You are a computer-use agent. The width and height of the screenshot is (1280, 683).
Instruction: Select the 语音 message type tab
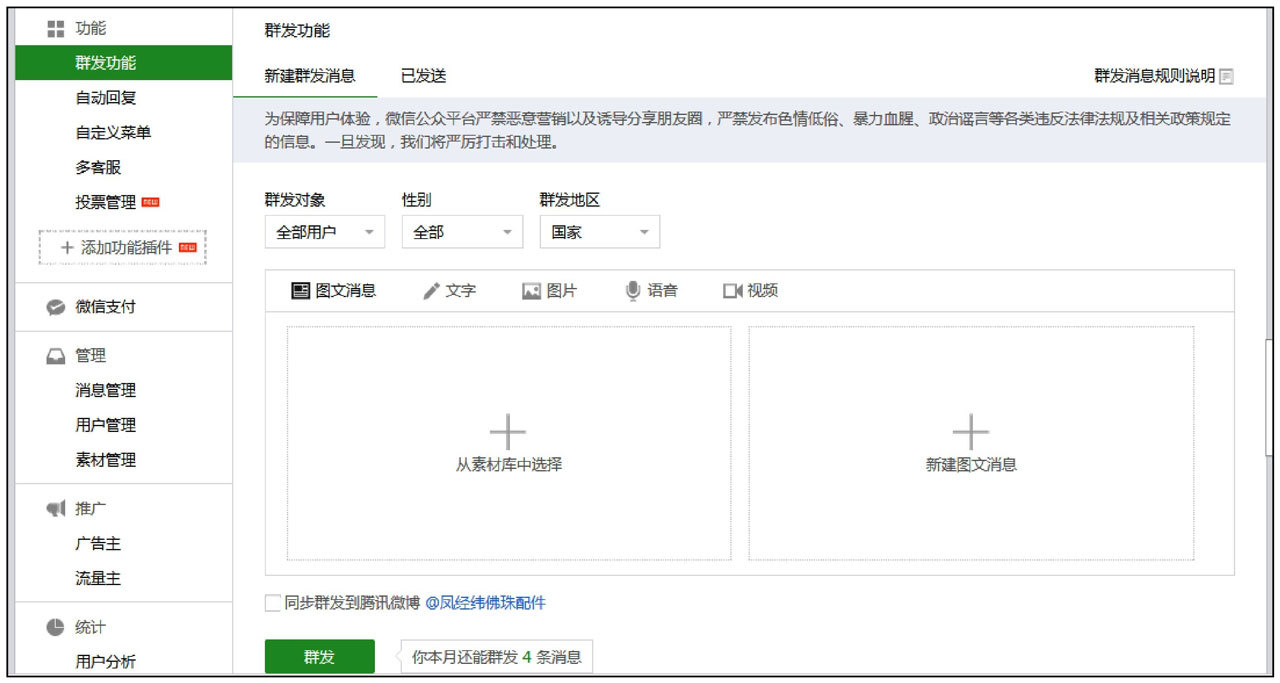click(651, 291)
